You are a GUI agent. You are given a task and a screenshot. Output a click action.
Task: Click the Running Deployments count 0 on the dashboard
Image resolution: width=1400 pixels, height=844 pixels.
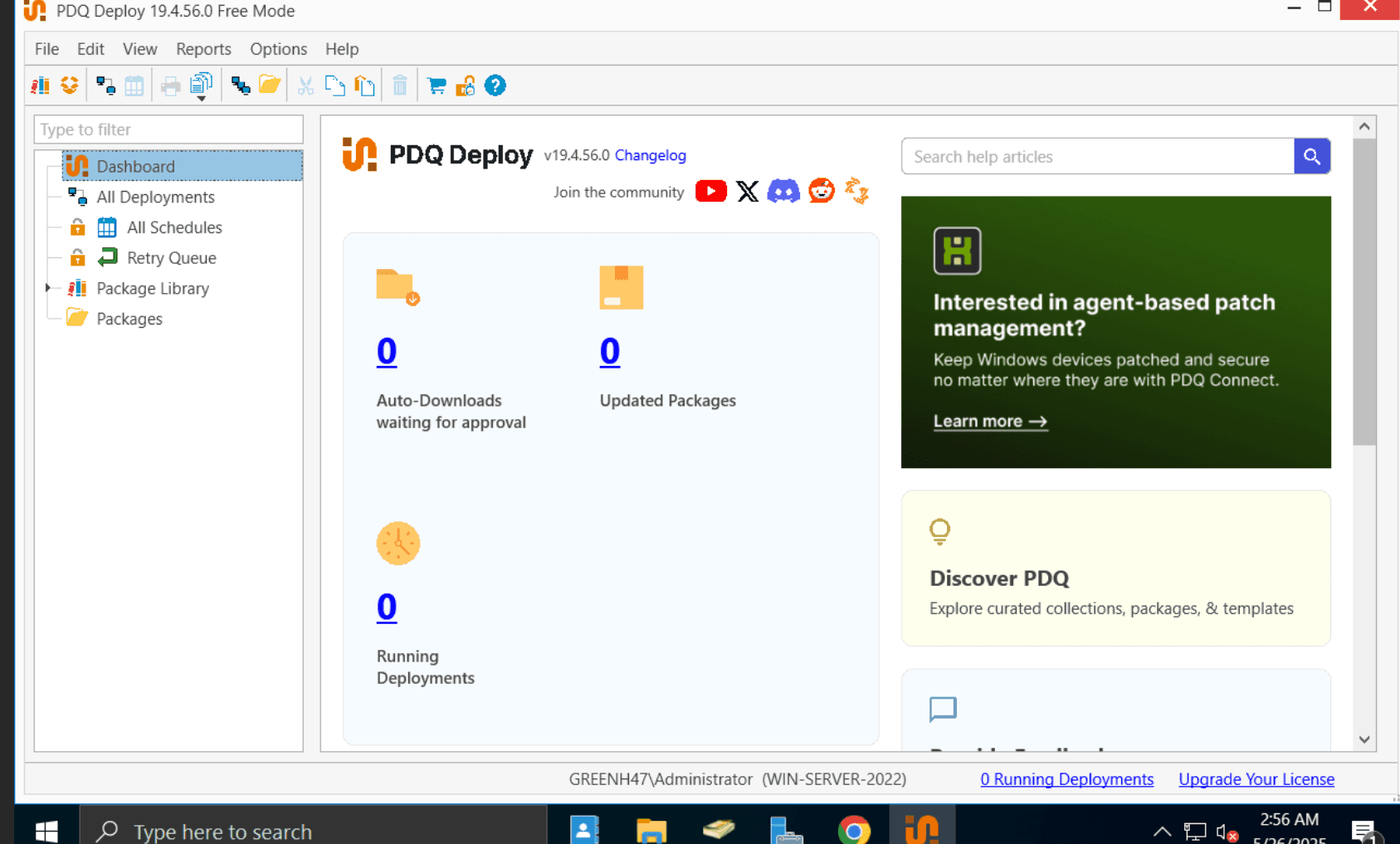[x=387, y=607]
